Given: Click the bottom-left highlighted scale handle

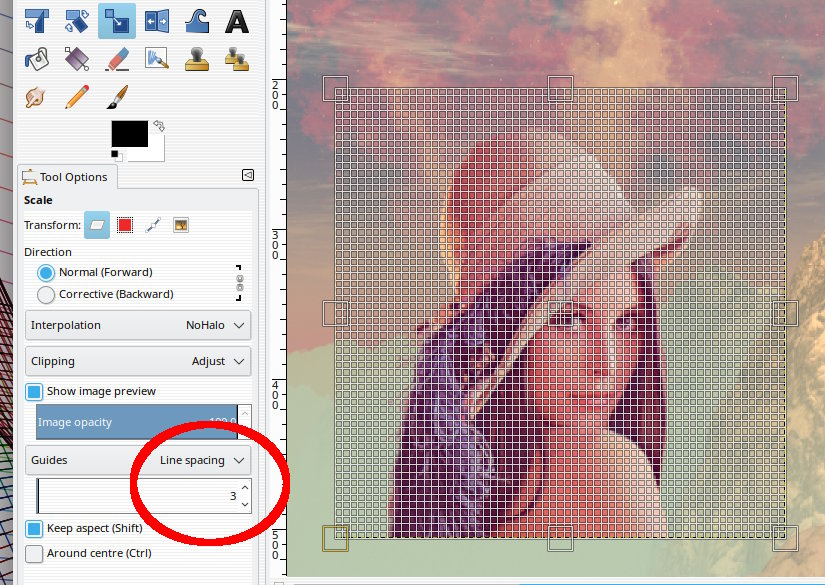Looking at the screenshot, I should coord(335,538).
